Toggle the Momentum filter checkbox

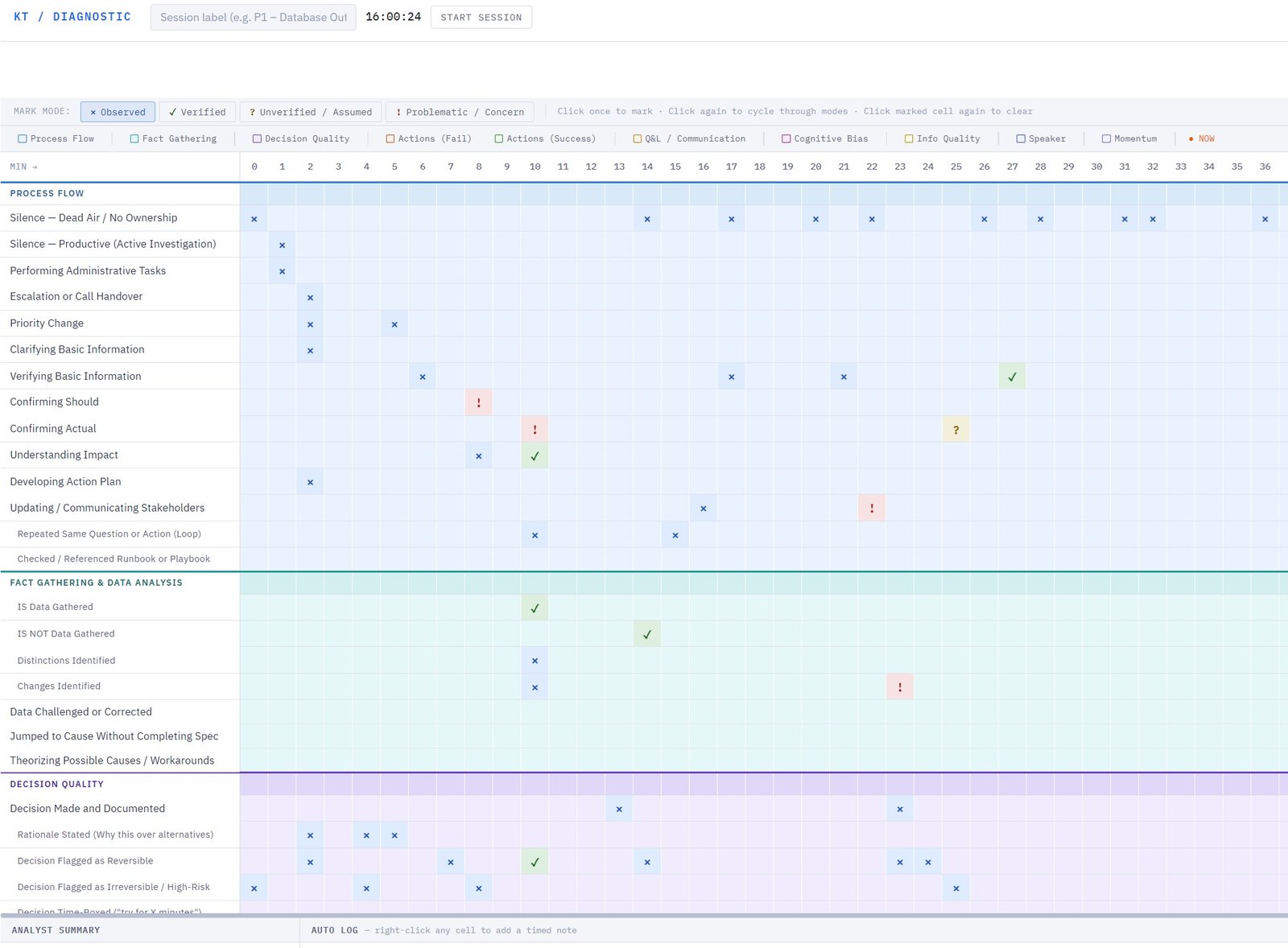coord(1106,138)
